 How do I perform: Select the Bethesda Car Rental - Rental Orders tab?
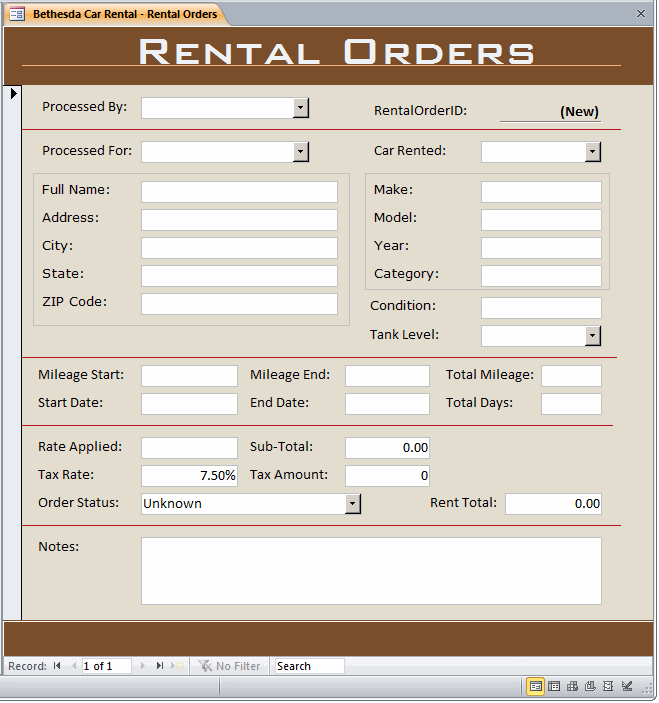(117, 14)
